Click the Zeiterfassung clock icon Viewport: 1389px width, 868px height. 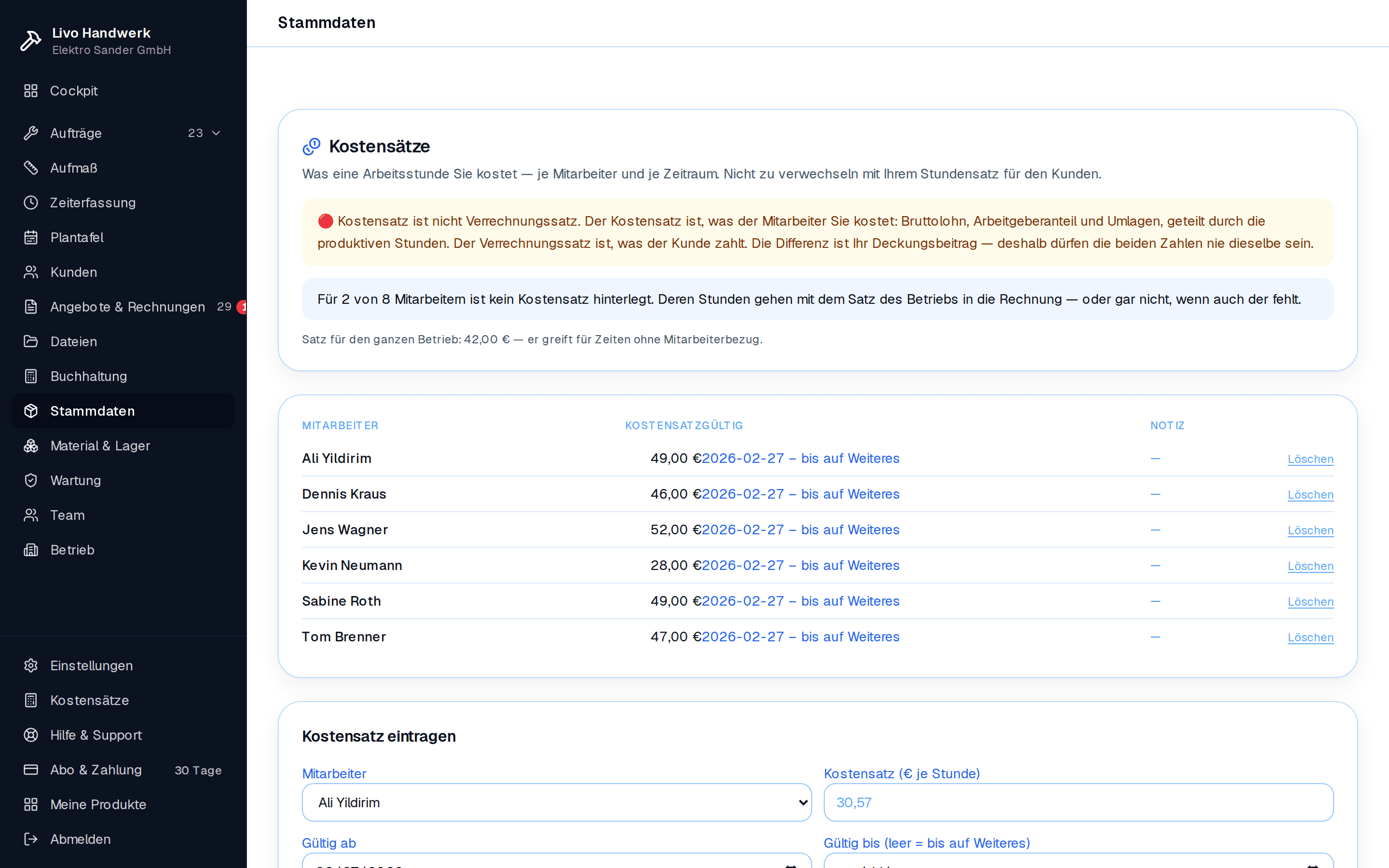coord(31,203)
